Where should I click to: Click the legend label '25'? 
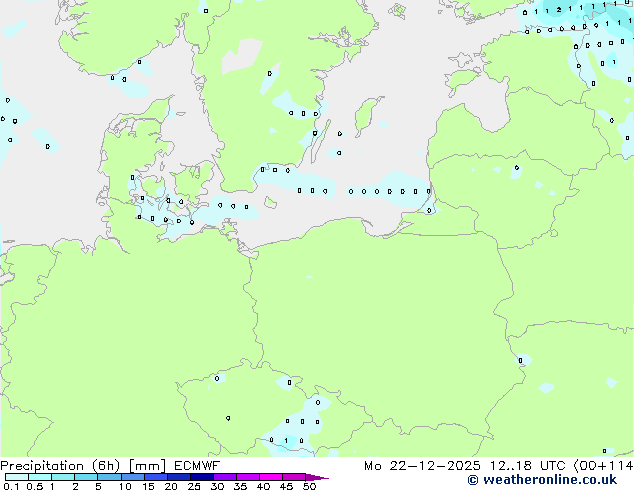click(194, 486)
